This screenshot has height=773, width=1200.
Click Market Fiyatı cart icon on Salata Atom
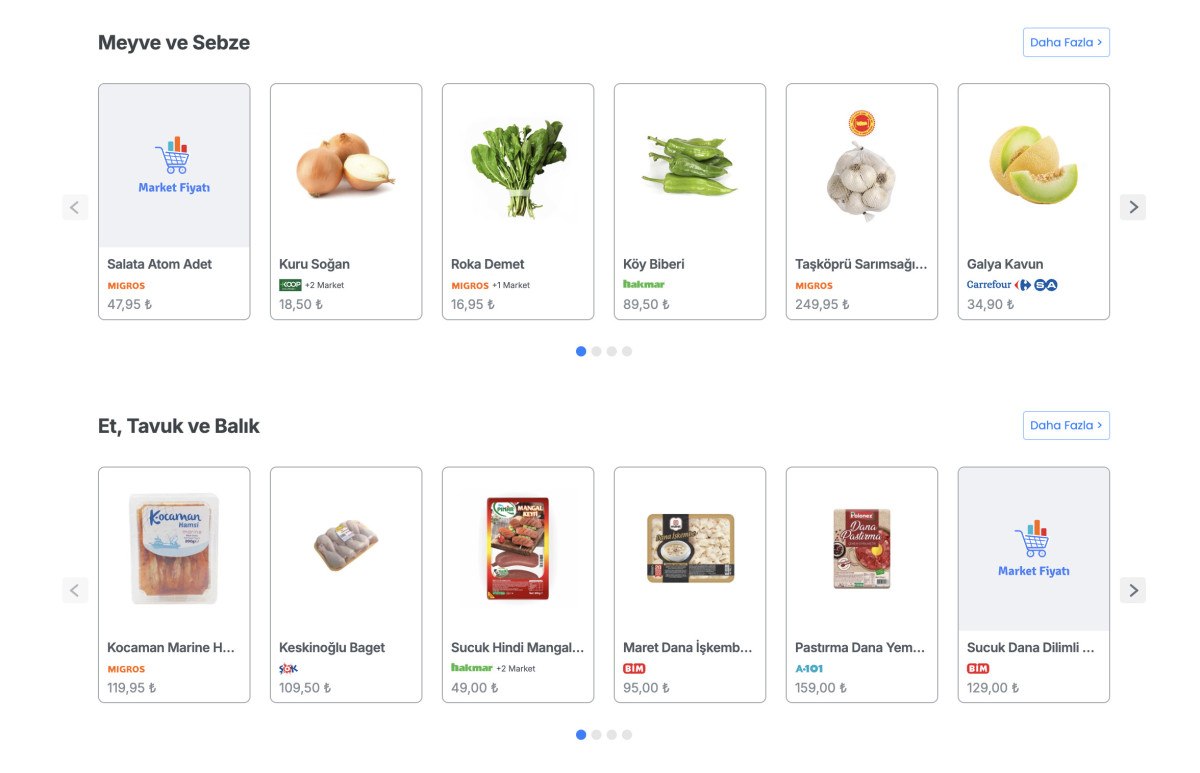(x=173, y=155)
